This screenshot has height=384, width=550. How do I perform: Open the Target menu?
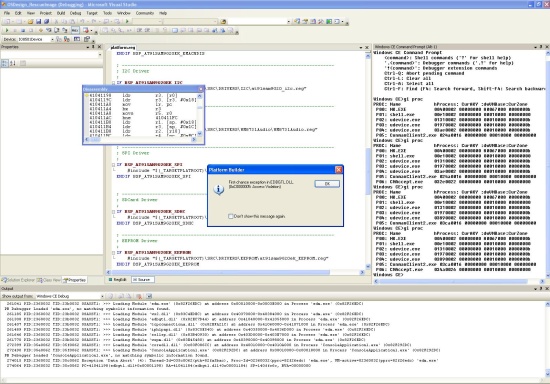pos(92,13)
